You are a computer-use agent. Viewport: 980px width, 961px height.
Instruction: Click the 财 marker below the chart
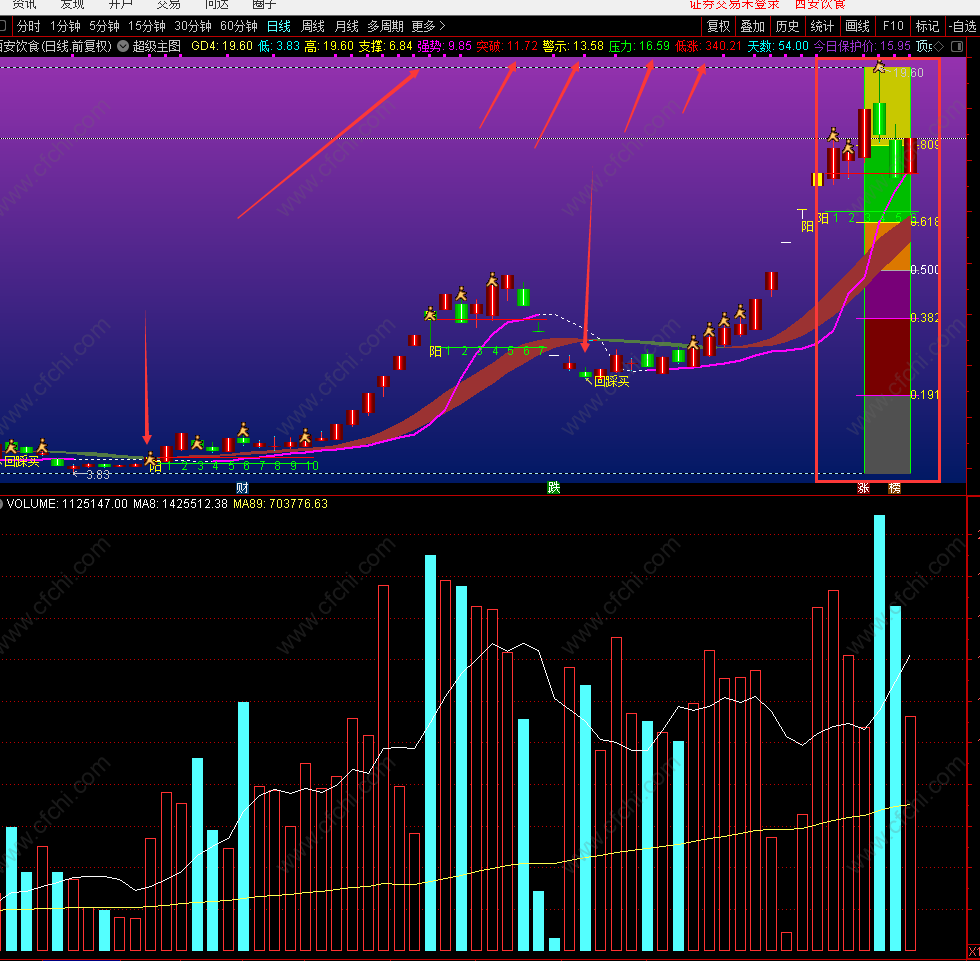[242, 488]
